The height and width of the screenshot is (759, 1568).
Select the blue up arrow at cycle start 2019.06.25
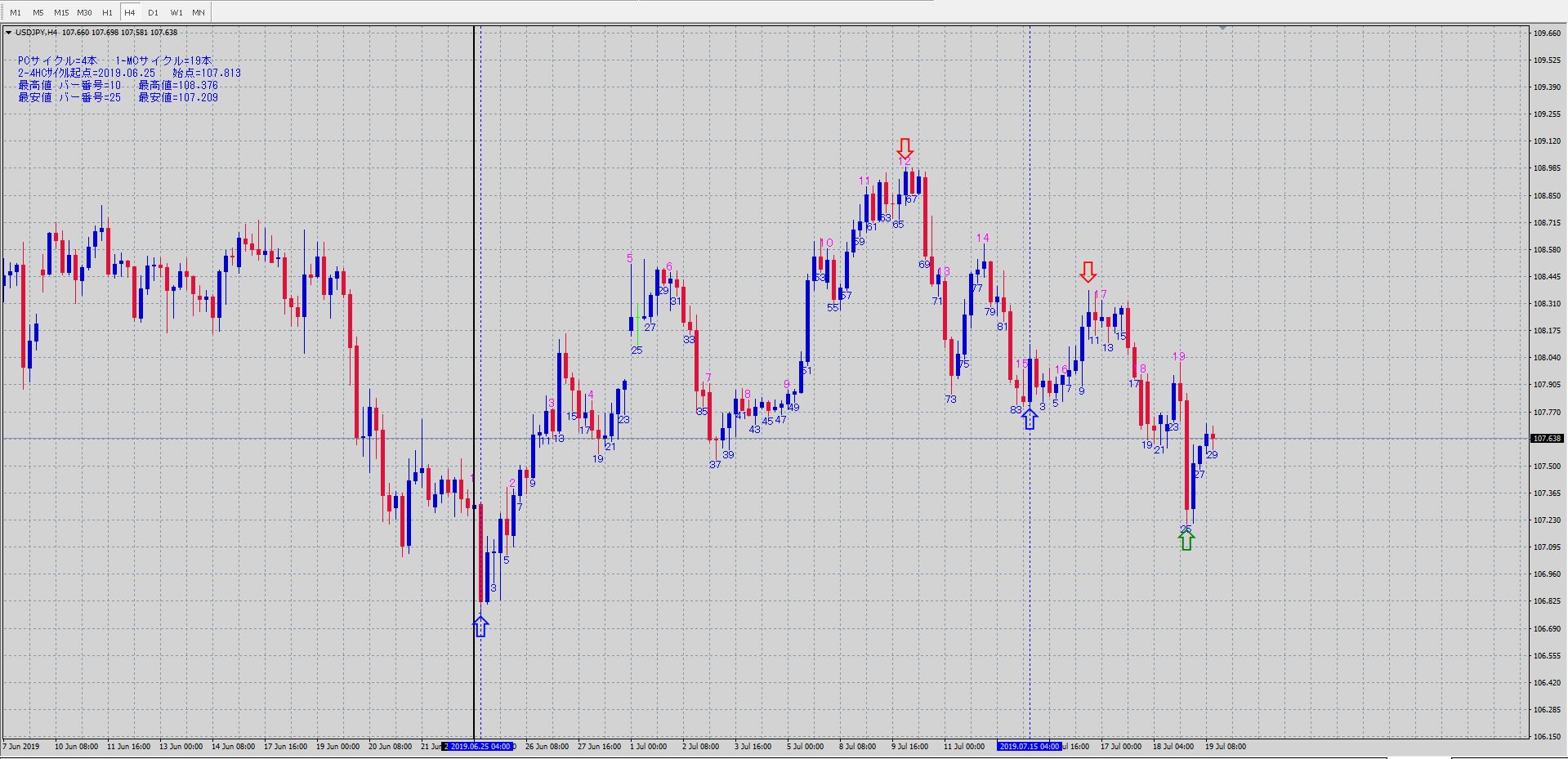[480, 627]
